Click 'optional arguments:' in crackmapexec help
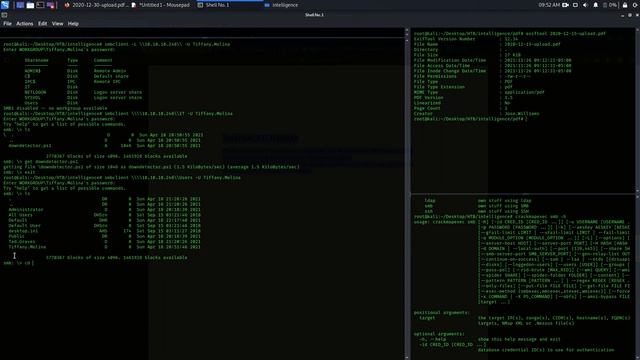The image size is (640, 360). click(439, 333)
